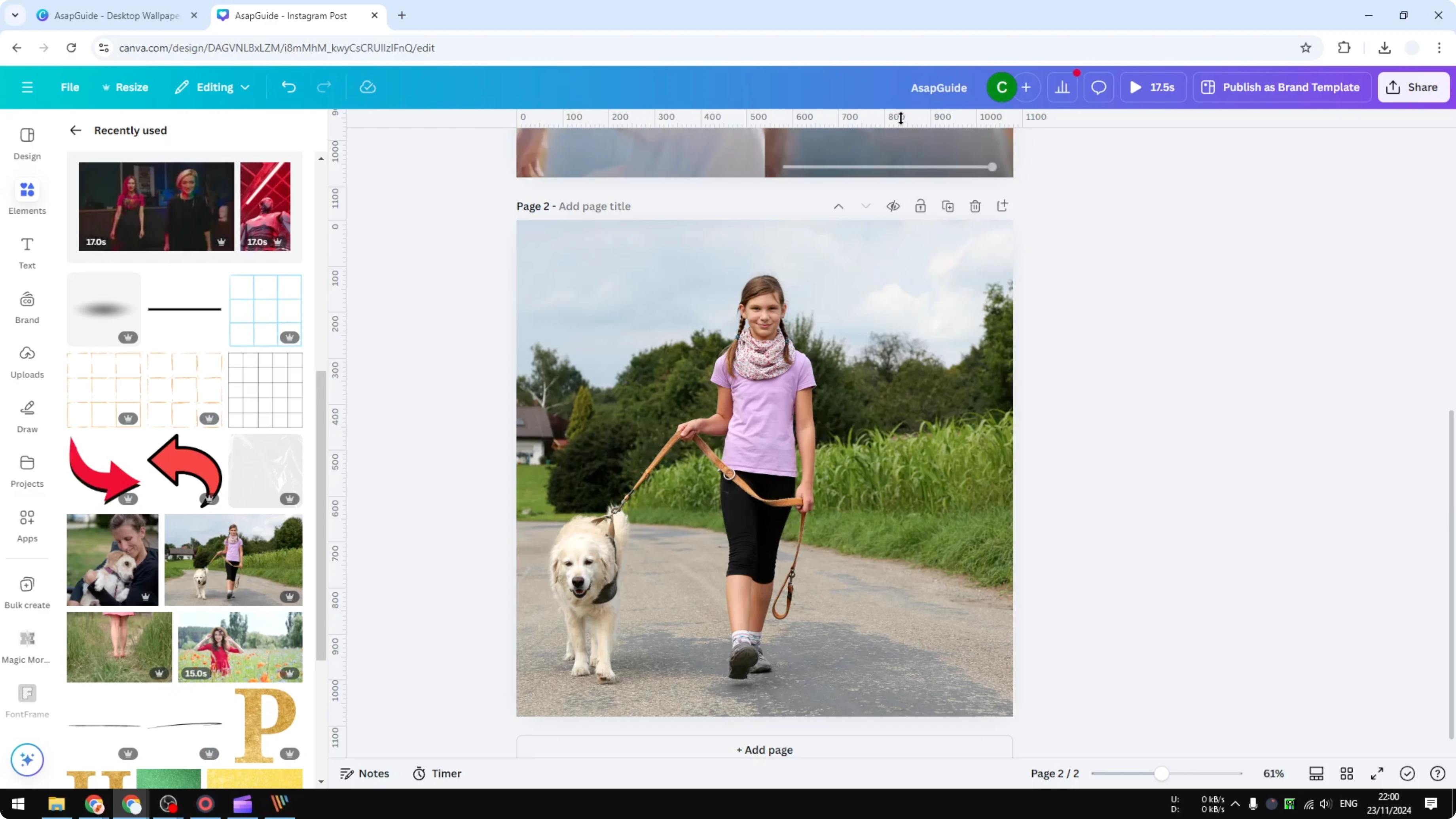Adjust the zoom slider at the bottom

click(1163, 773)
